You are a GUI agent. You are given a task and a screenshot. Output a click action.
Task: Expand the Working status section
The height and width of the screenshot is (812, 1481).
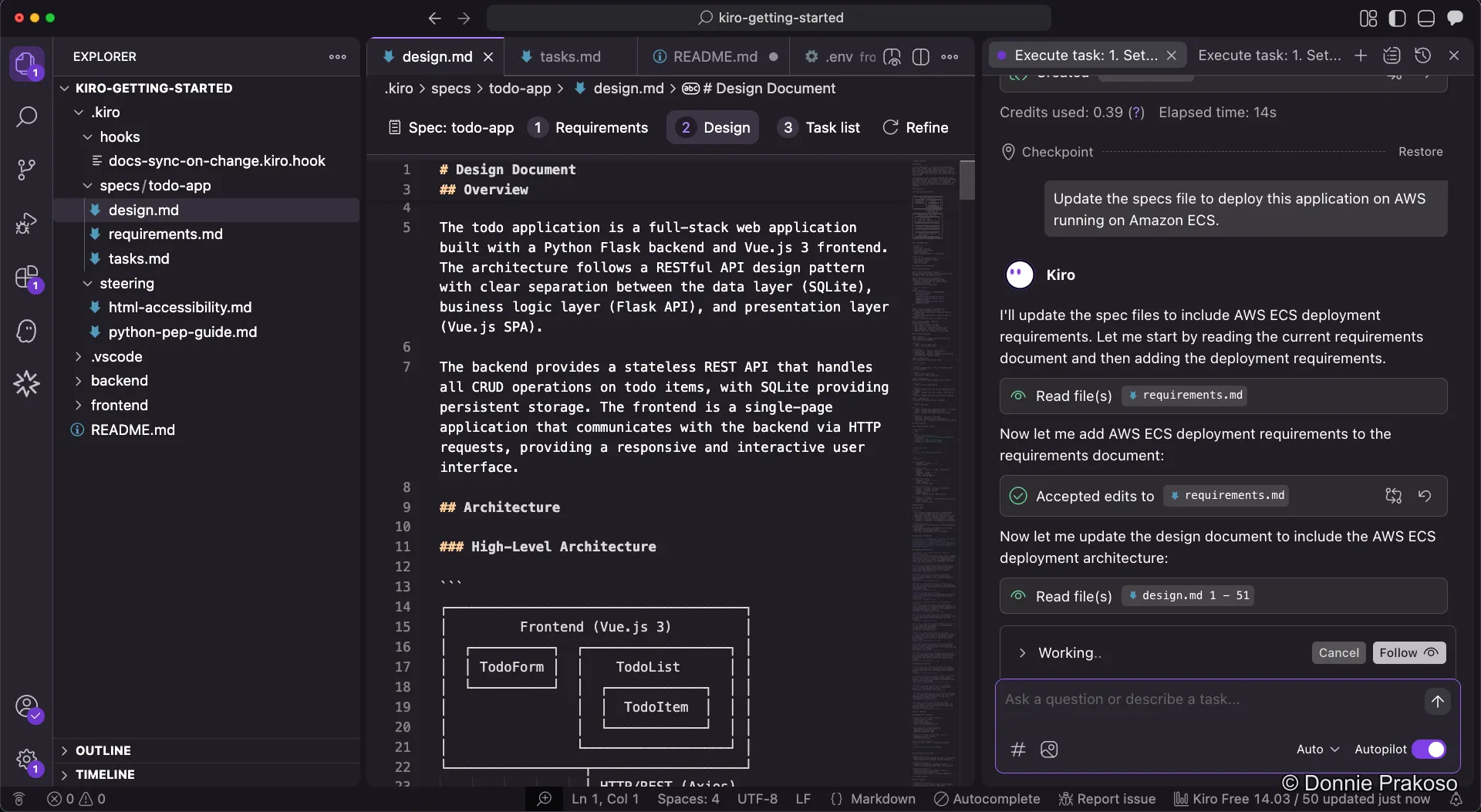pyautogui.click(x=1022, y=653)
